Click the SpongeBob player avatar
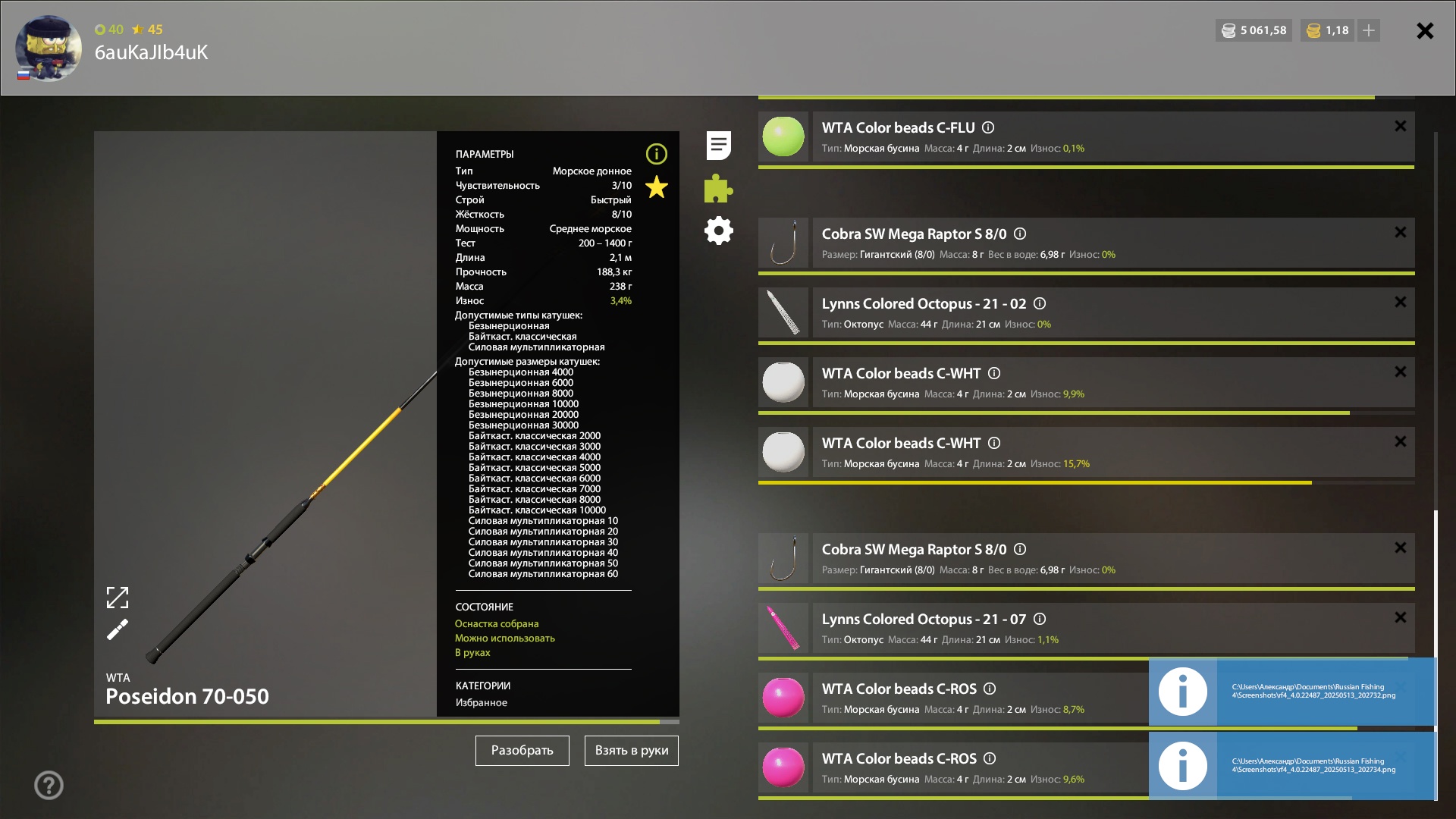This screenshot has height=819, width=1456. (x=49, y=48)
